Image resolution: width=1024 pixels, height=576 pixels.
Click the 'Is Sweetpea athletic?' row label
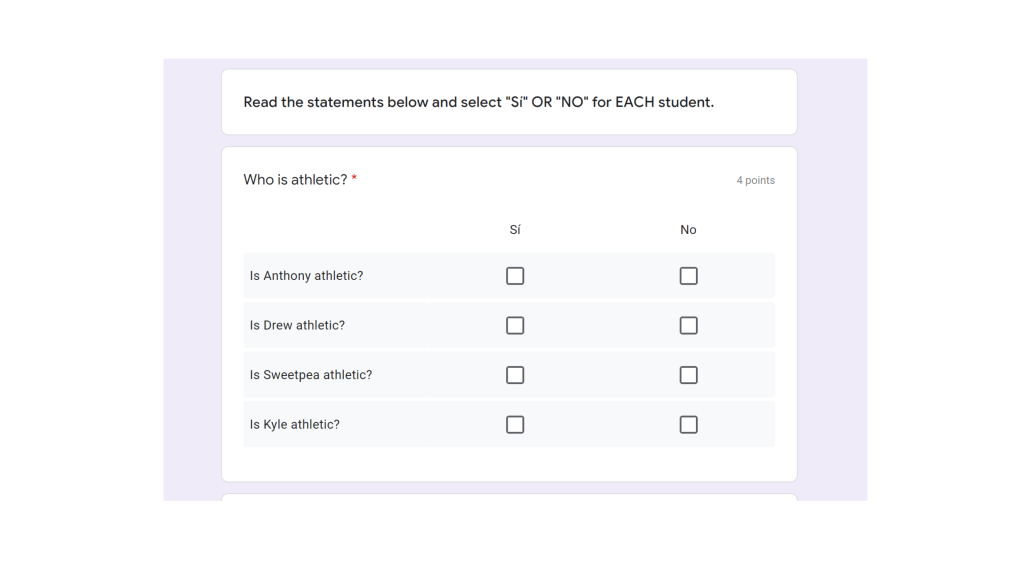click(310, 375)
